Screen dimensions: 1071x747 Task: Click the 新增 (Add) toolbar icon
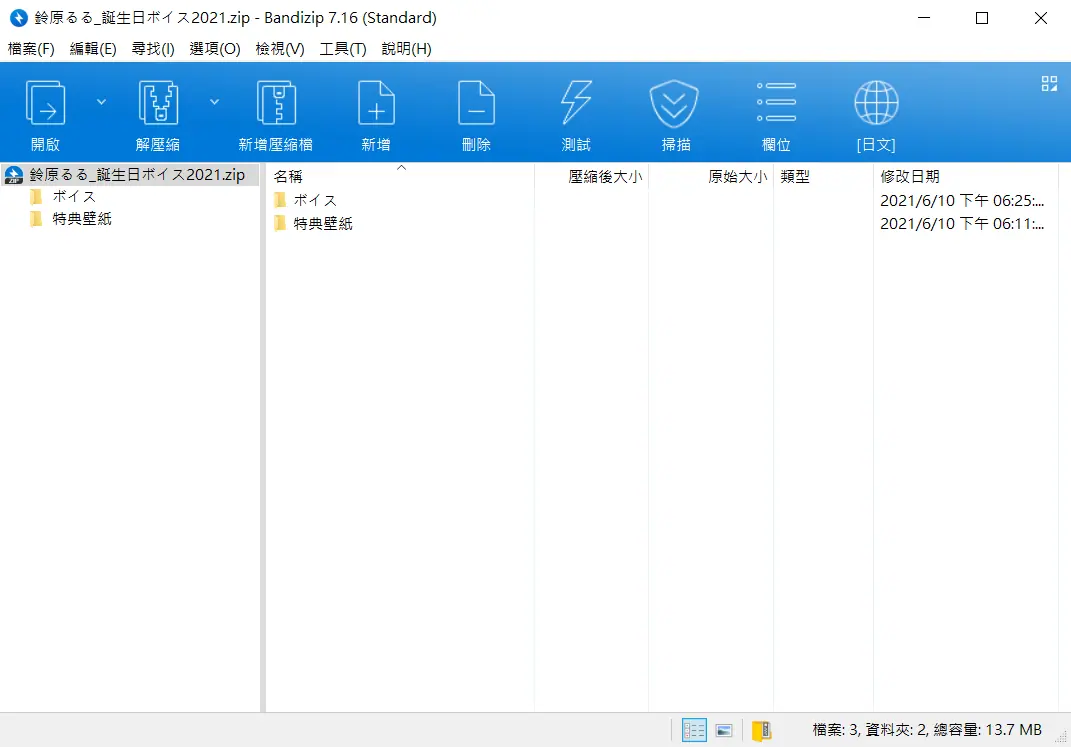(376, 103)
